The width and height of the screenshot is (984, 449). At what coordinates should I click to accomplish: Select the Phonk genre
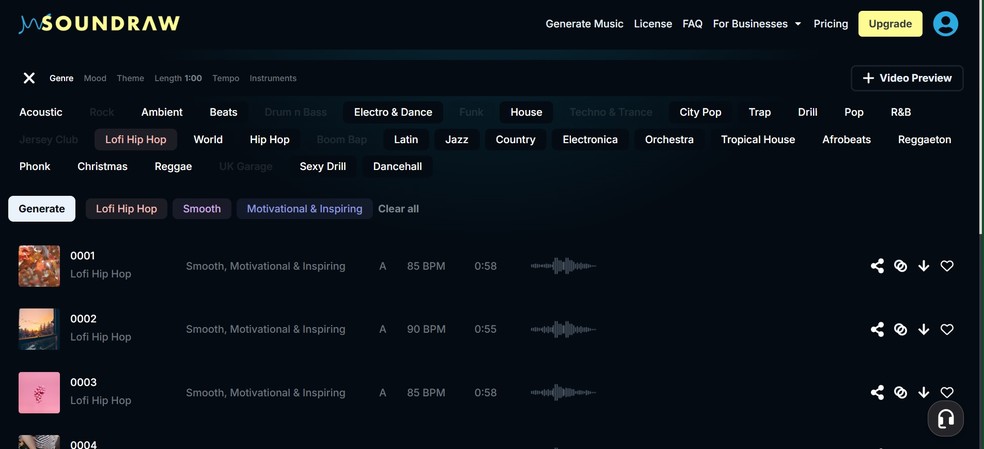35,166
